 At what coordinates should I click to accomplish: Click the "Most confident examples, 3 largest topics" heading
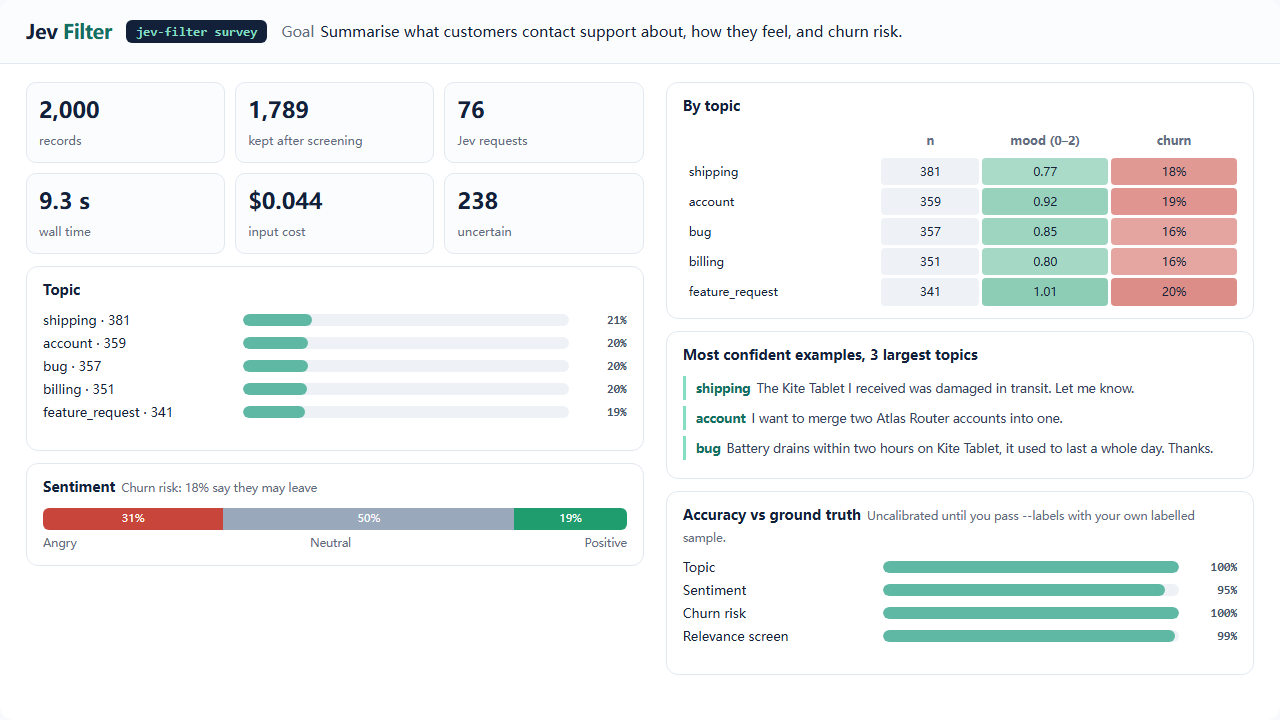(830, 355)
